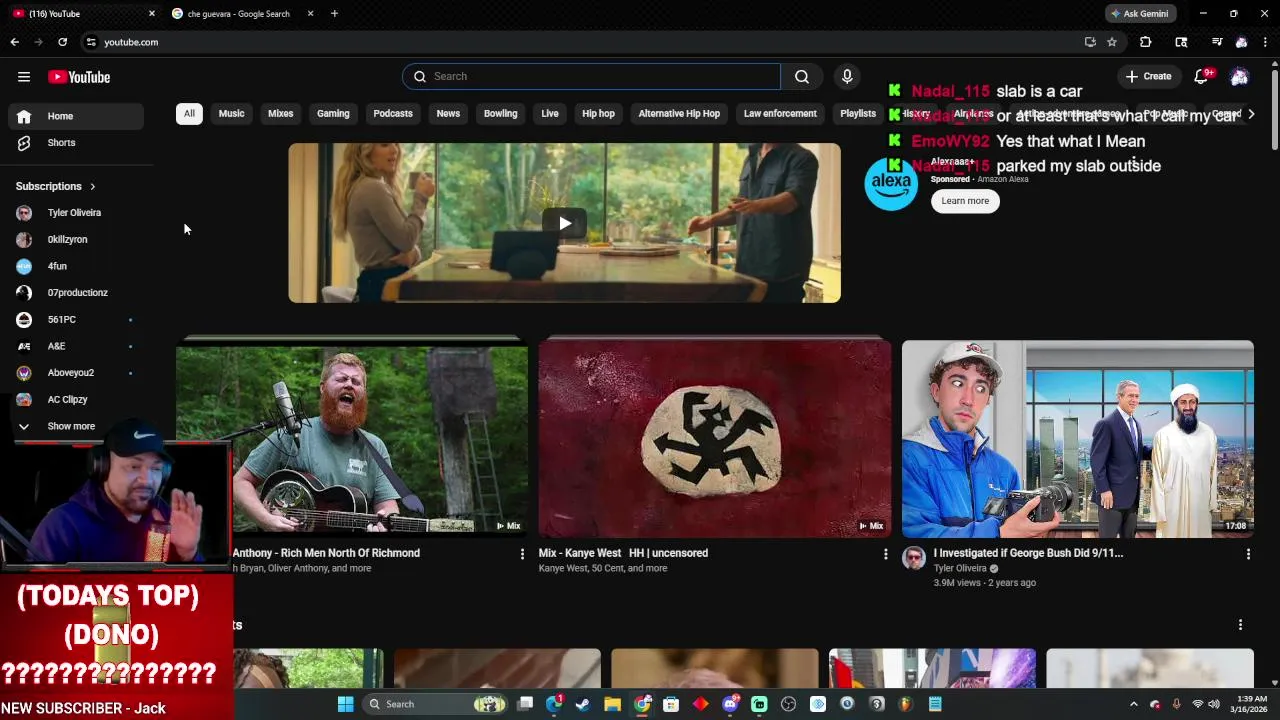This screenshot has width=1280, height=720.
Task: Open AC Clipzy subscription channel
Action: (76, 400)
